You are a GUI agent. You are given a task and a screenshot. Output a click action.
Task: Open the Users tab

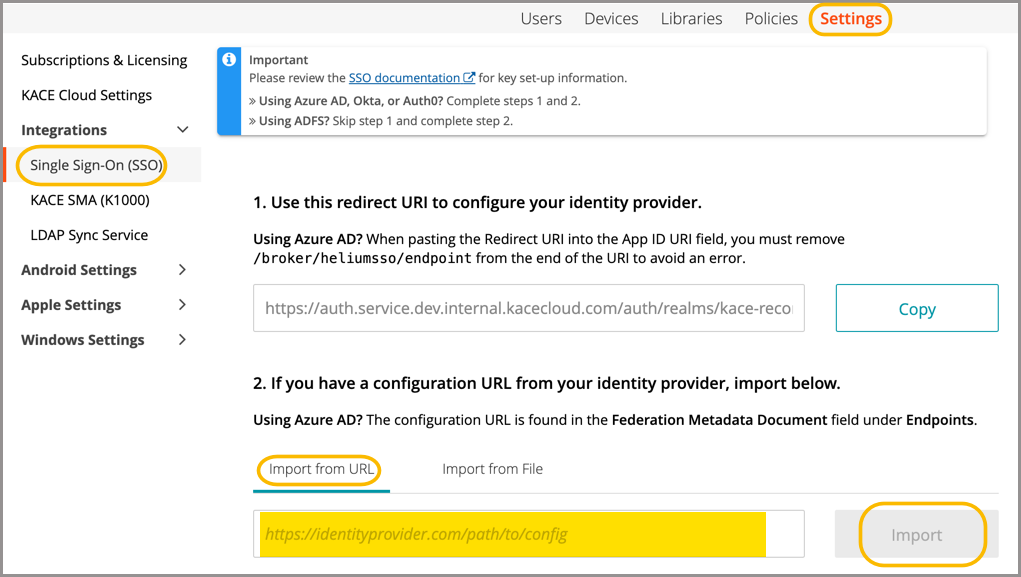(541, 19)
